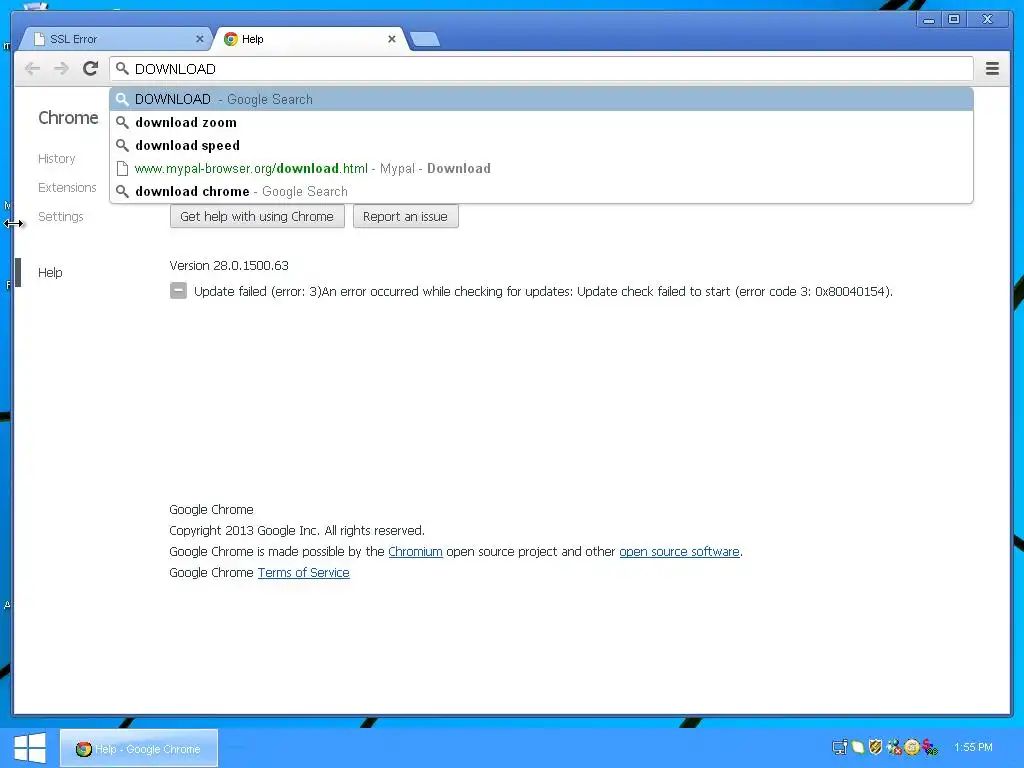The width and height of the screenshot is (1024, 768).
Task: Click the network computer tray icon
Action: [840, 747]
